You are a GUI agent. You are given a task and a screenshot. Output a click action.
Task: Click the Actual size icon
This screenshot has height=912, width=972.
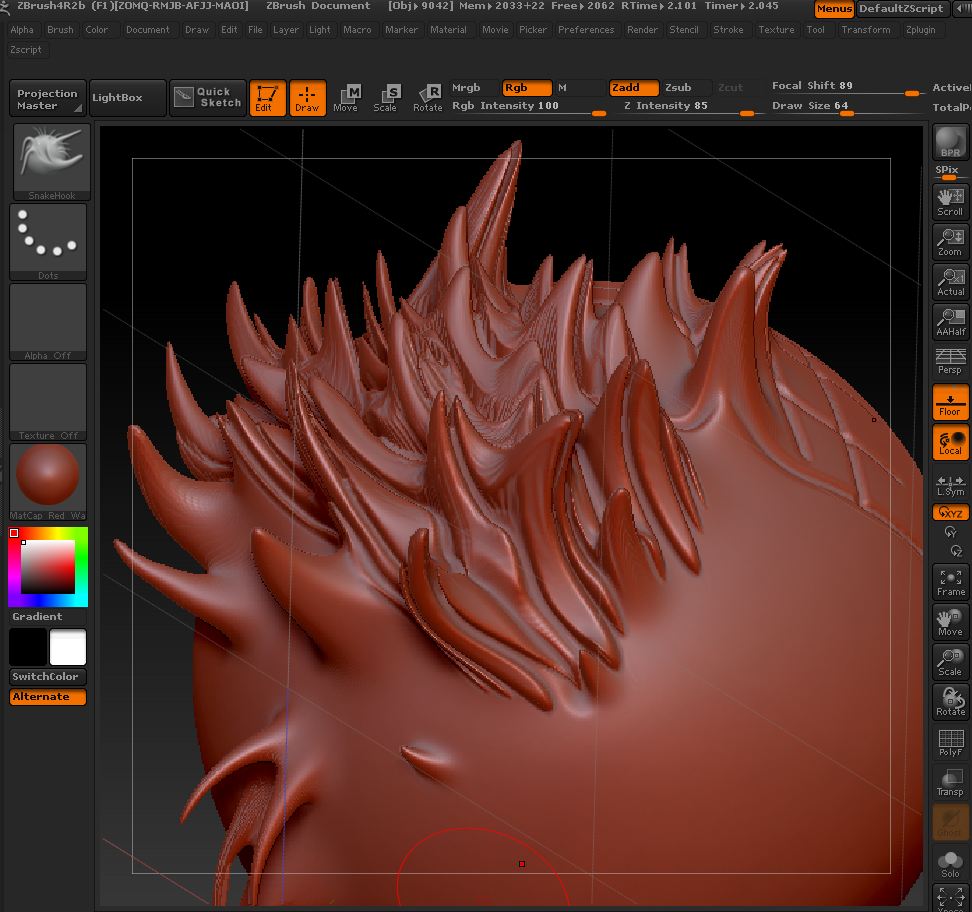[950, 282]
